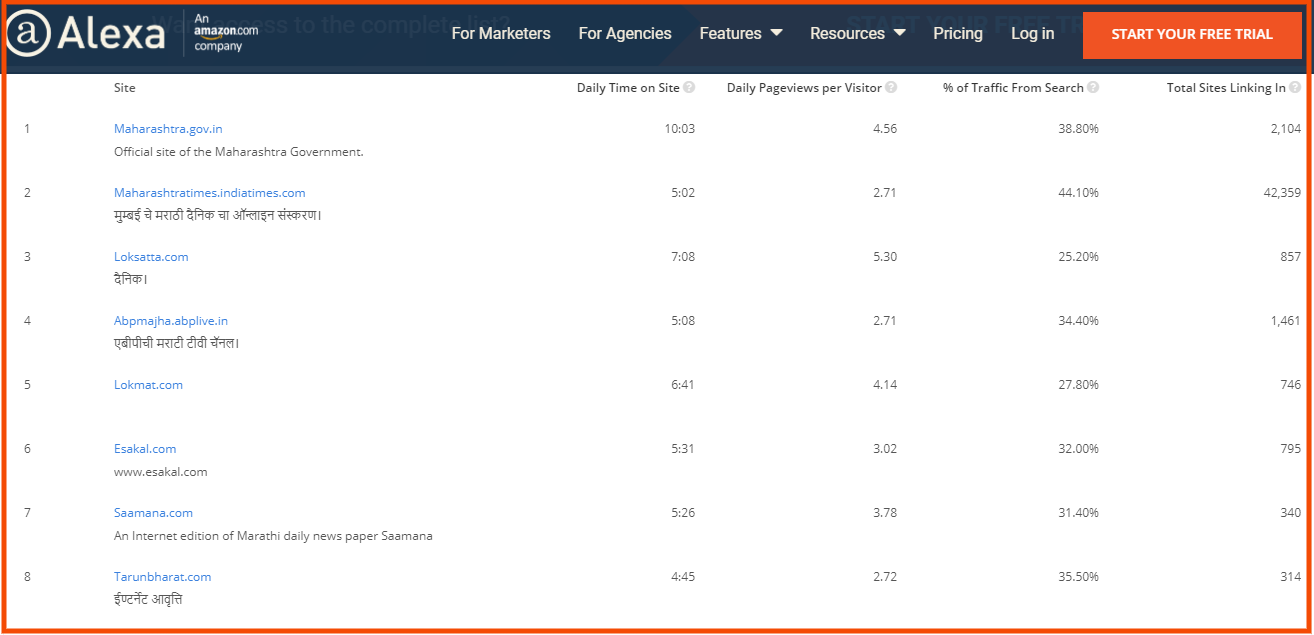Click the 314 linking sites value for Tarunbharat
The image size is (1314, 635).
pyautogui.click(x=1291, y=577)
